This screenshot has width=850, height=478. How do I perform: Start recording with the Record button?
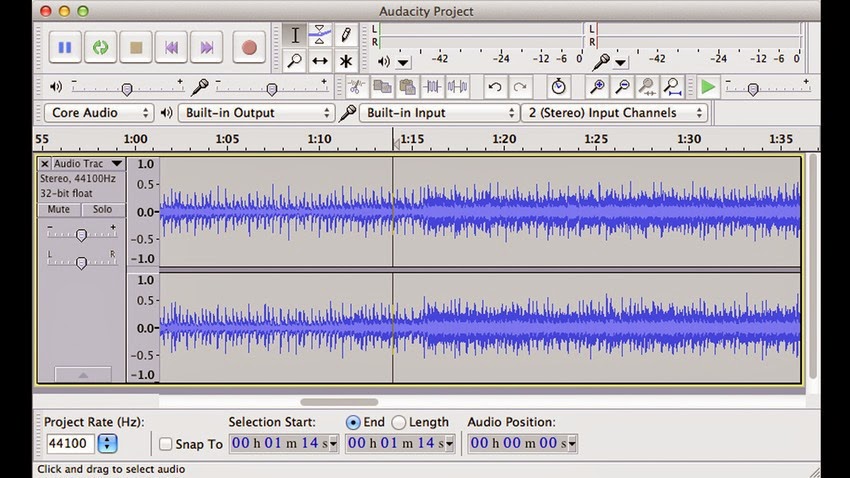coord(249,48)
